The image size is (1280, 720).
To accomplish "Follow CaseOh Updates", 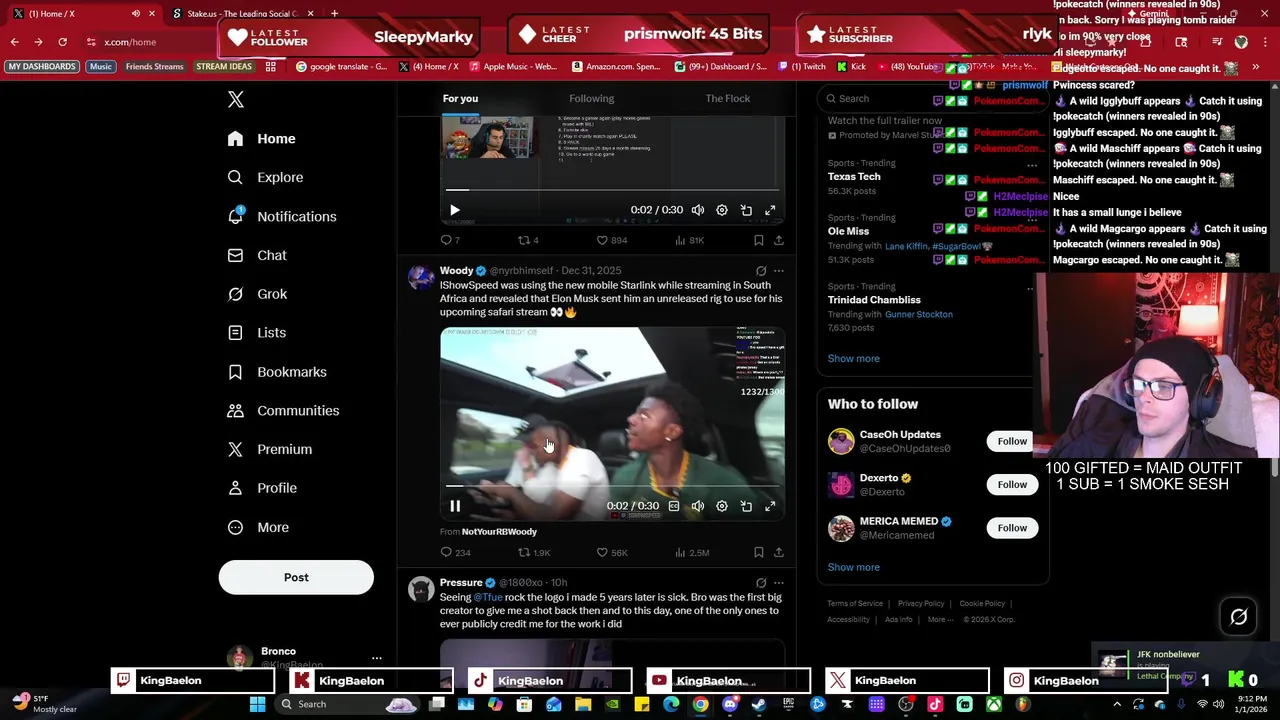I will point(1012,441).
